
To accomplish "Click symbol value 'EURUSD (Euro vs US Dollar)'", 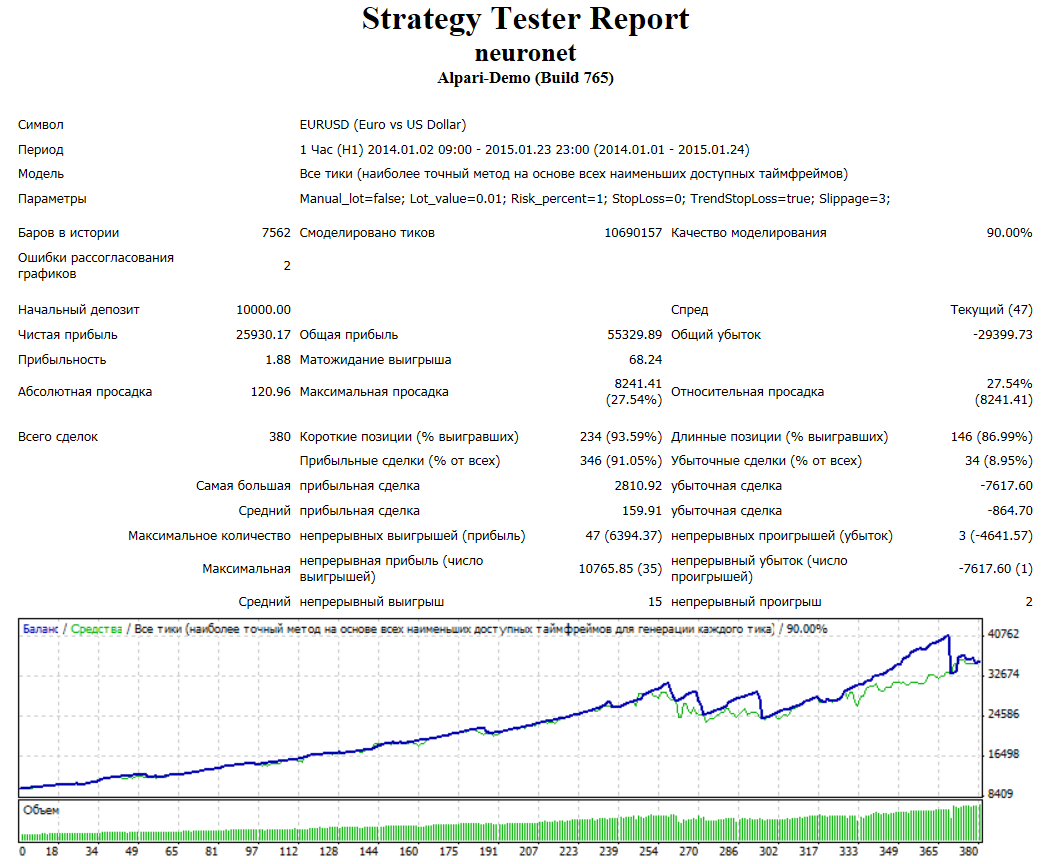I will pyautogui.click(x=383, y=125).
